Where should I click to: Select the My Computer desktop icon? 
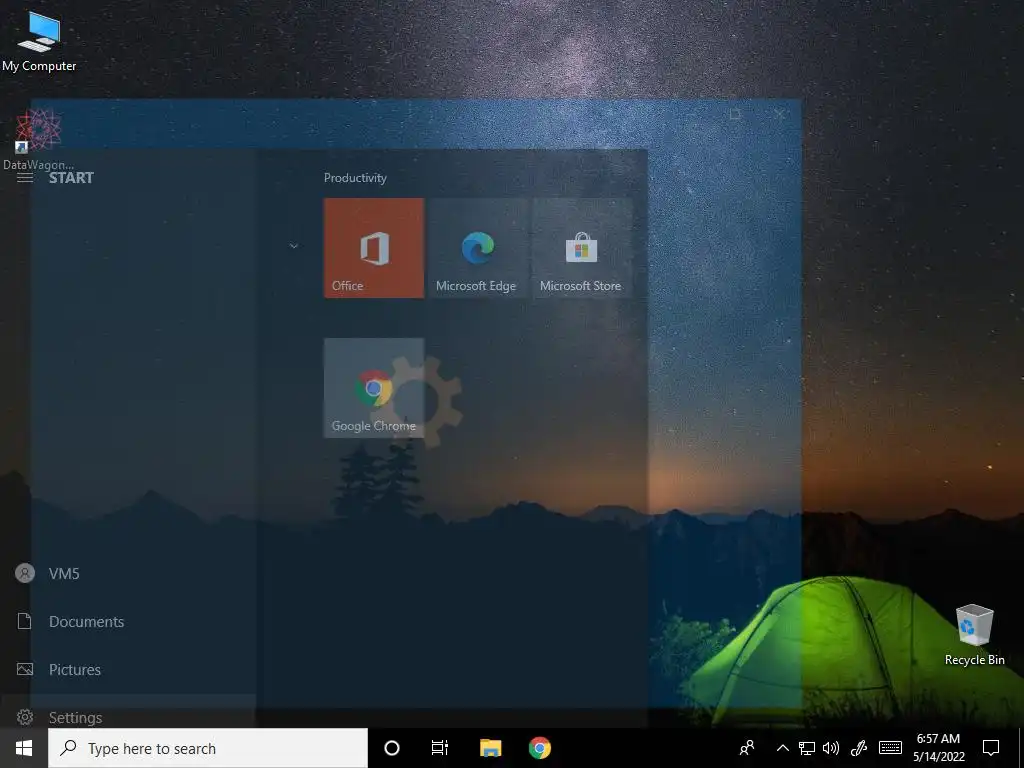click(39, 40)
